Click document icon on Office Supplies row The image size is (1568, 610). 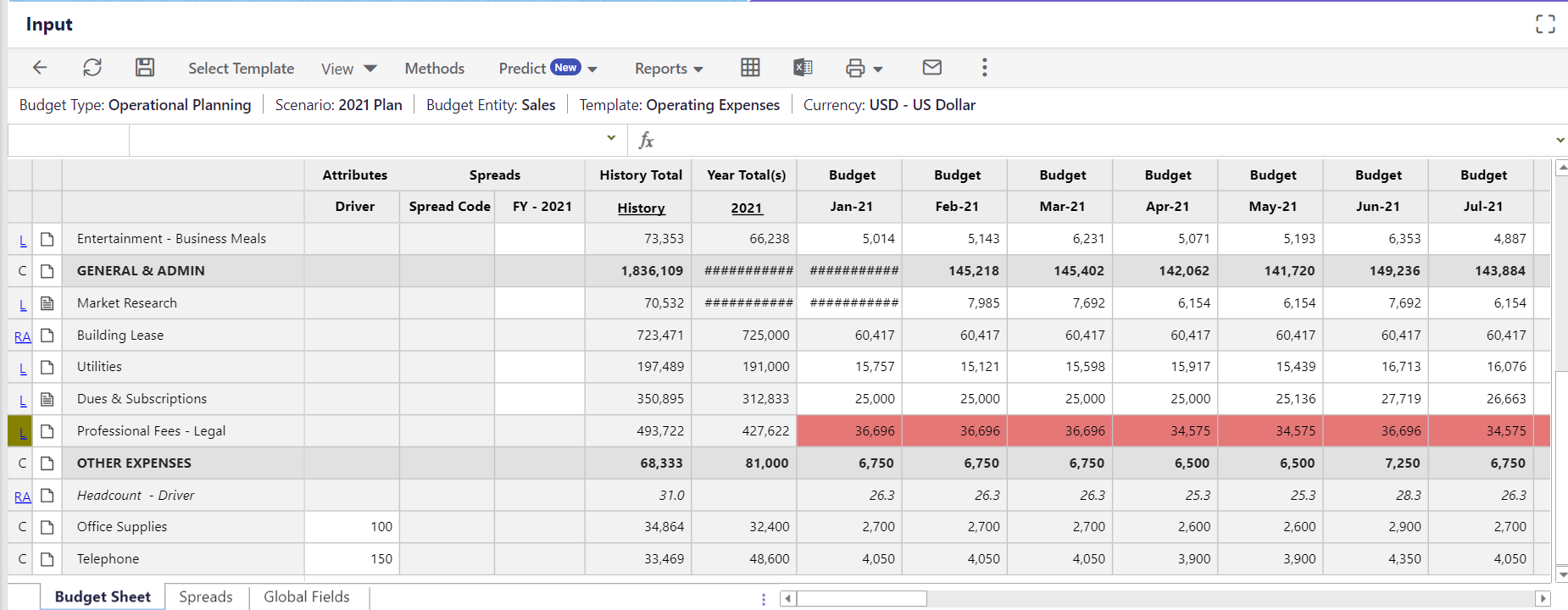tap(47, 527)
